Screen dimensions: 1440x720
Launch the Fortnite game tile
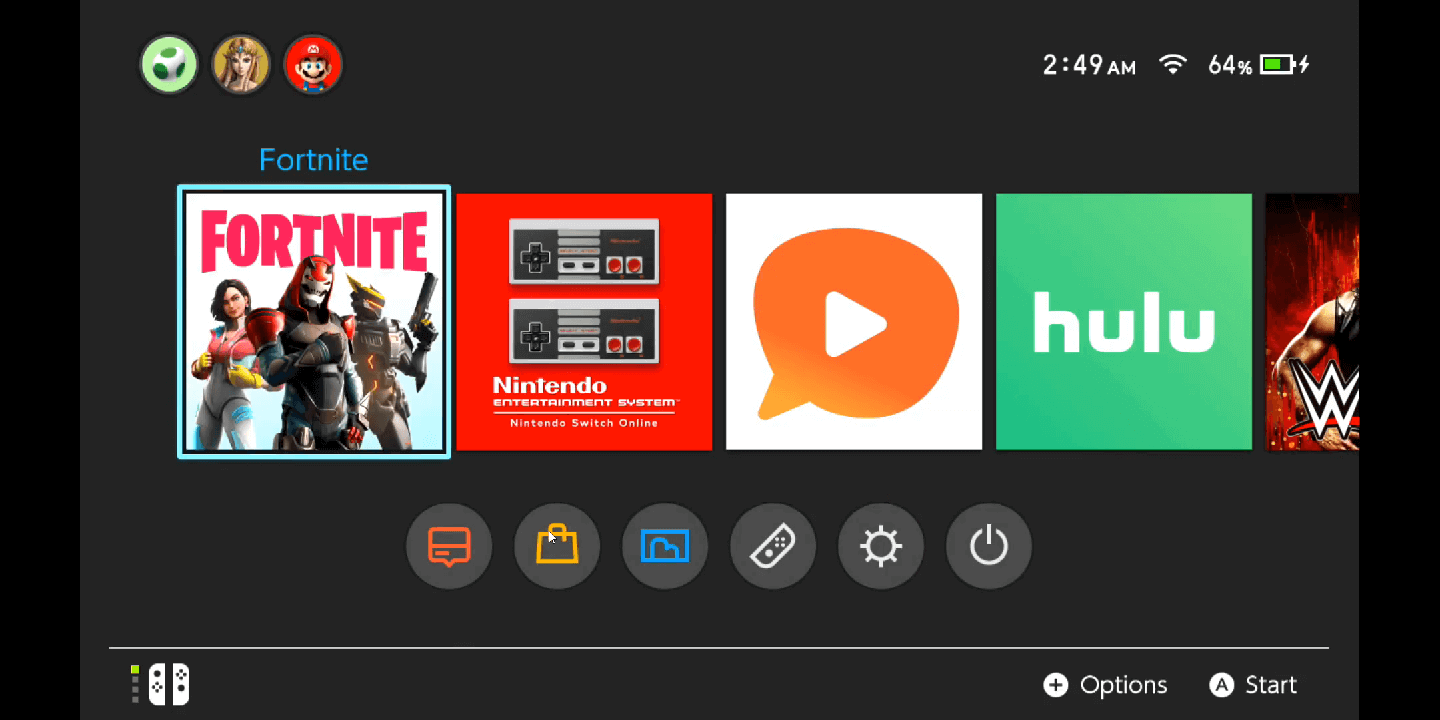pos(314,322)
